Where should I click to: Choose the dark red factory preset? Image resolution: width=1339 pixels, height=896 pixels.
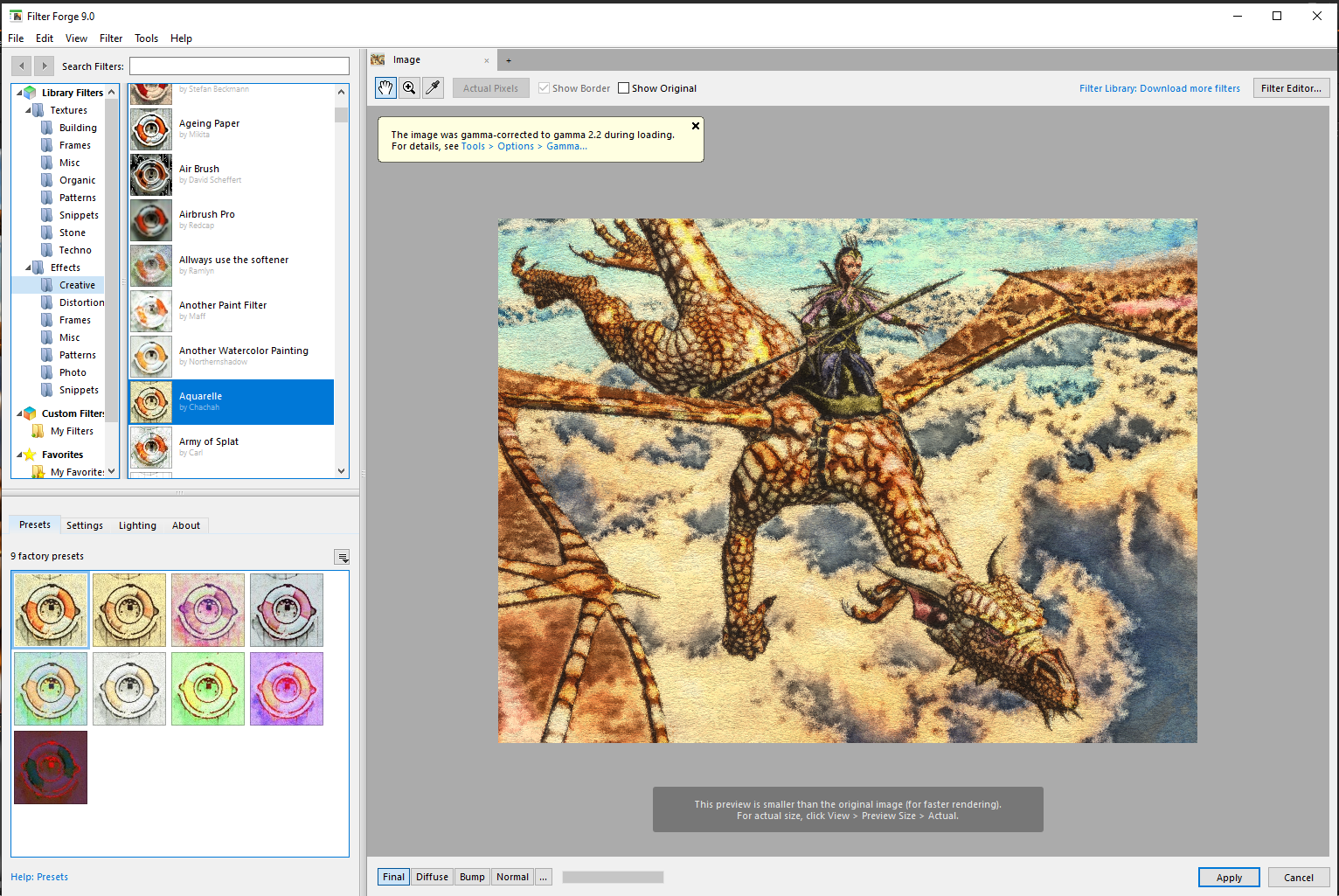[x=51, y=768]
